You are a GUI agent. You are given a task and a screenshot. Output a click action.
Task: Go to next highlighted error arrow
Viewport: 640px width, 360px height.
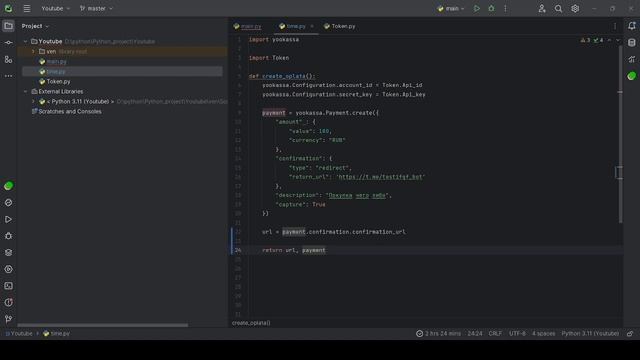[617, 40]
